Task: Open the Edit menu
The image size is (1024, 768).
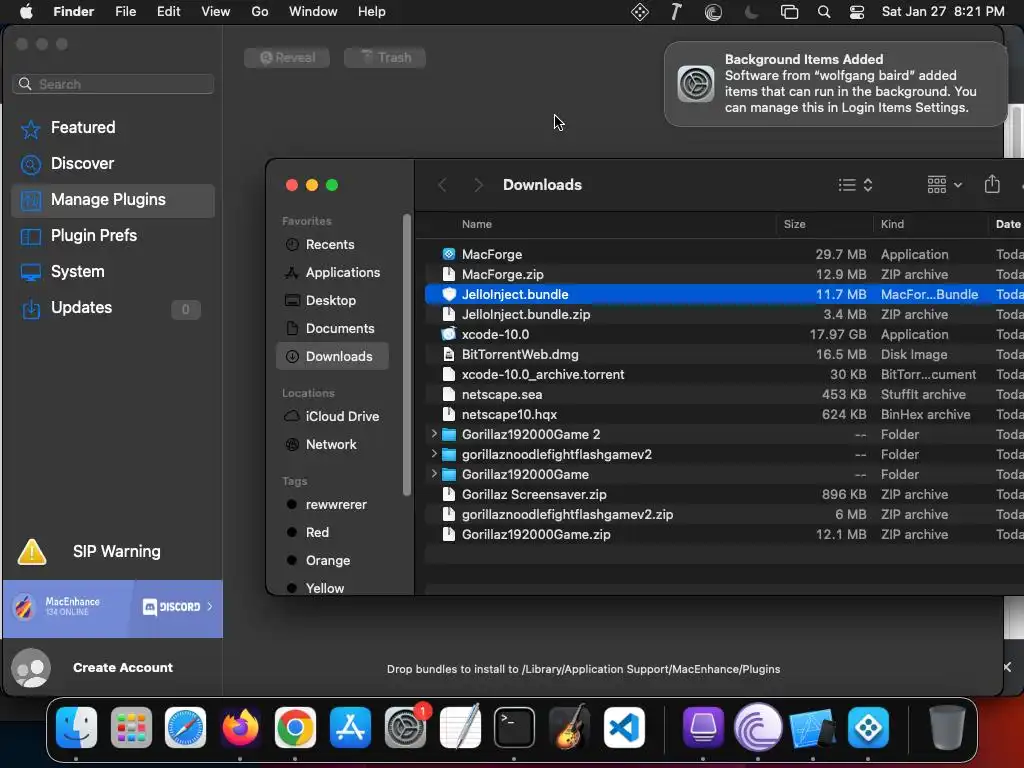Action: [168, 12]
